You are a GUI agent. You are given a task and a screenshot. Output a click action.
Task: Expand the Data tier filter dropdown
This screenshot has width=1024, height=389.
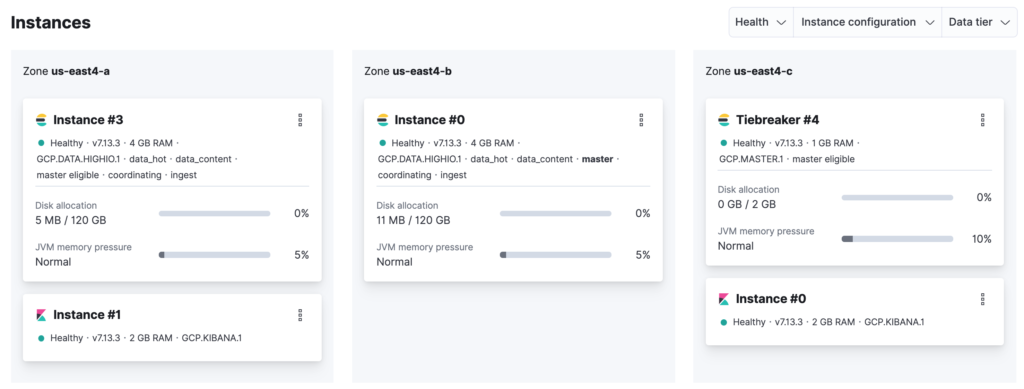(979, 22)
